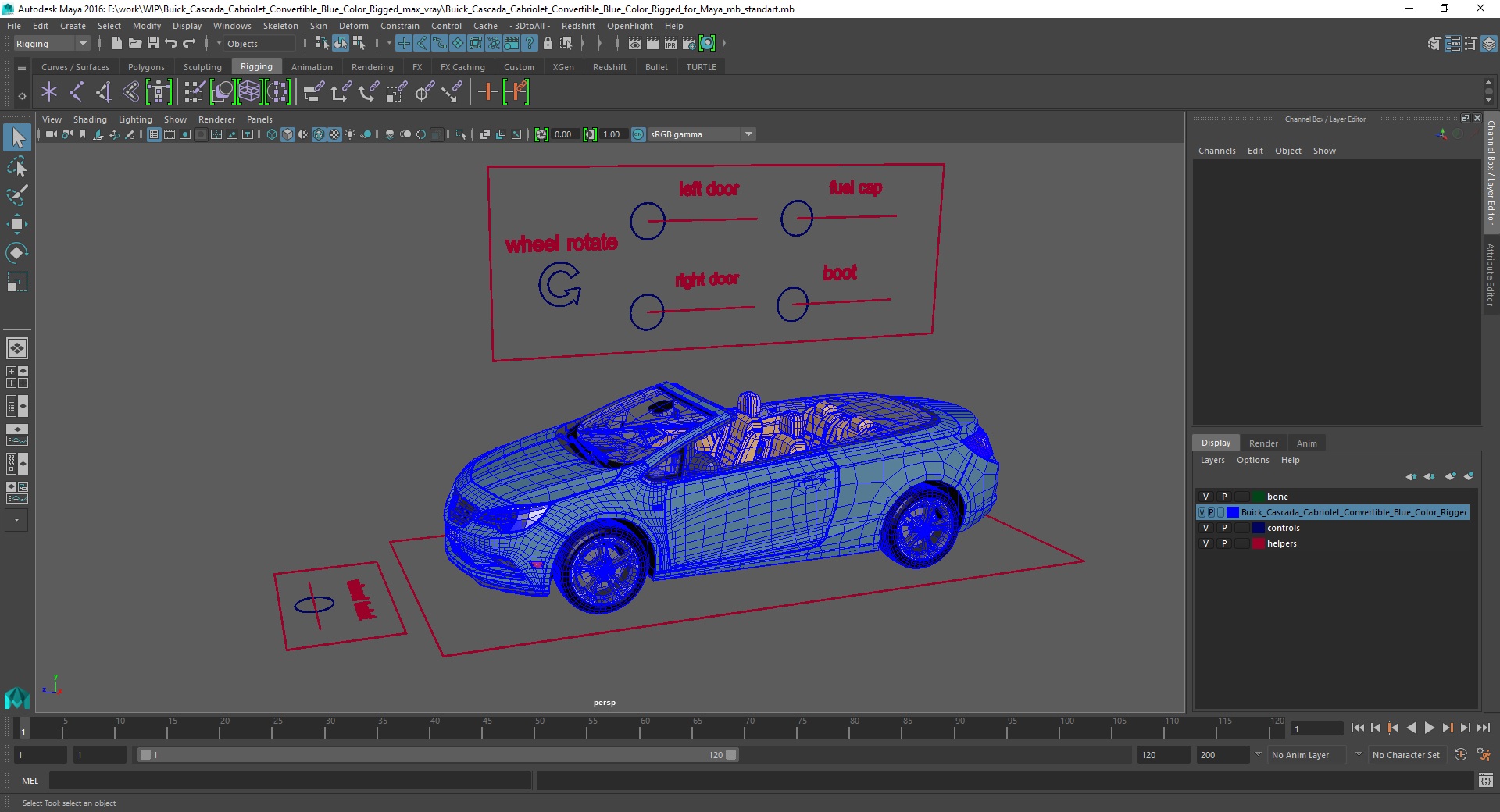The height and width of the screenshot is (812, 1500).
Task: Click the Create Joints shelf icon
Action: point(76,92)
